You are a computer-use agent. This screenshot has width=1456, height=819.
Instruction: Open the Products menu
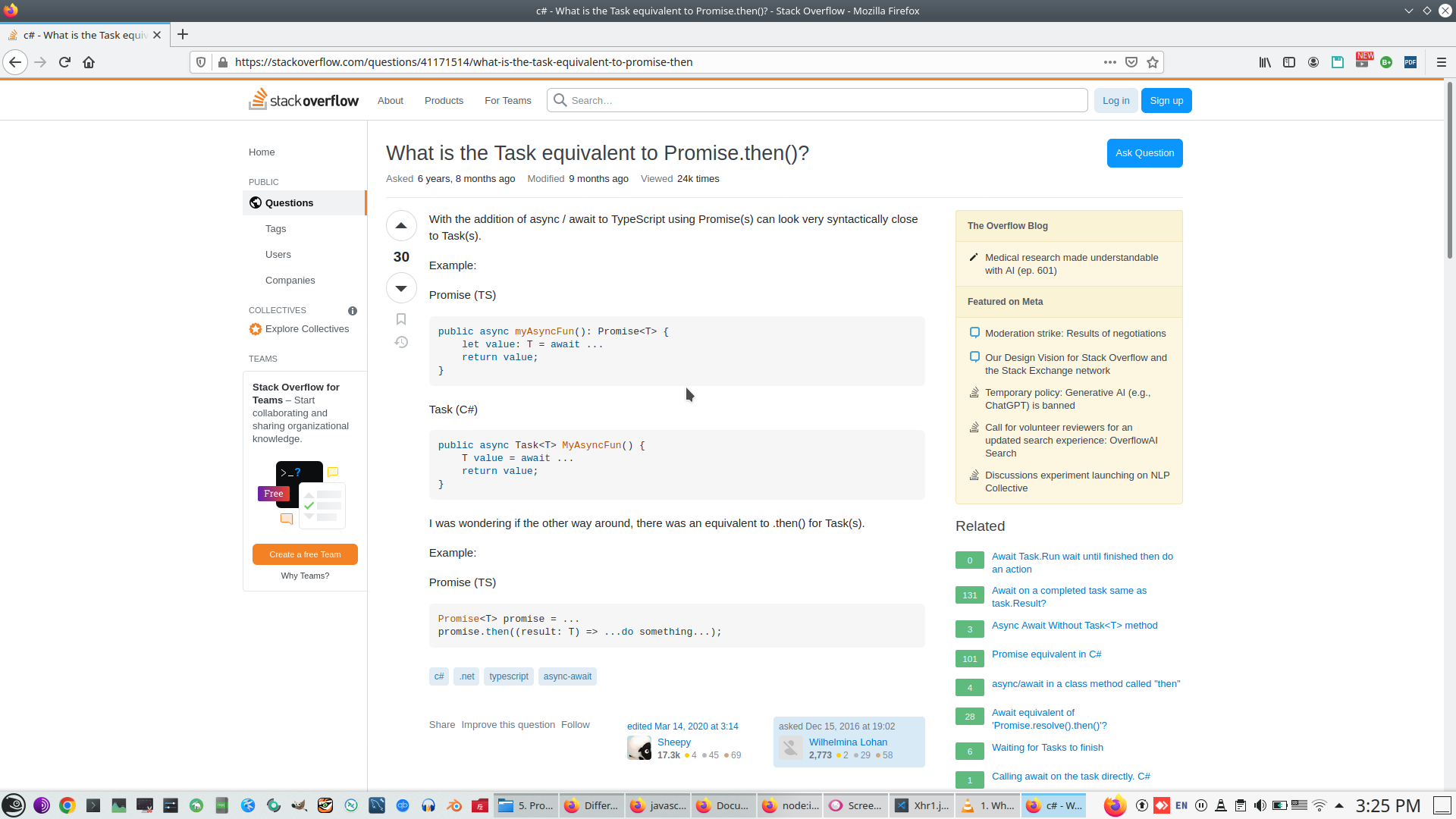444,101
